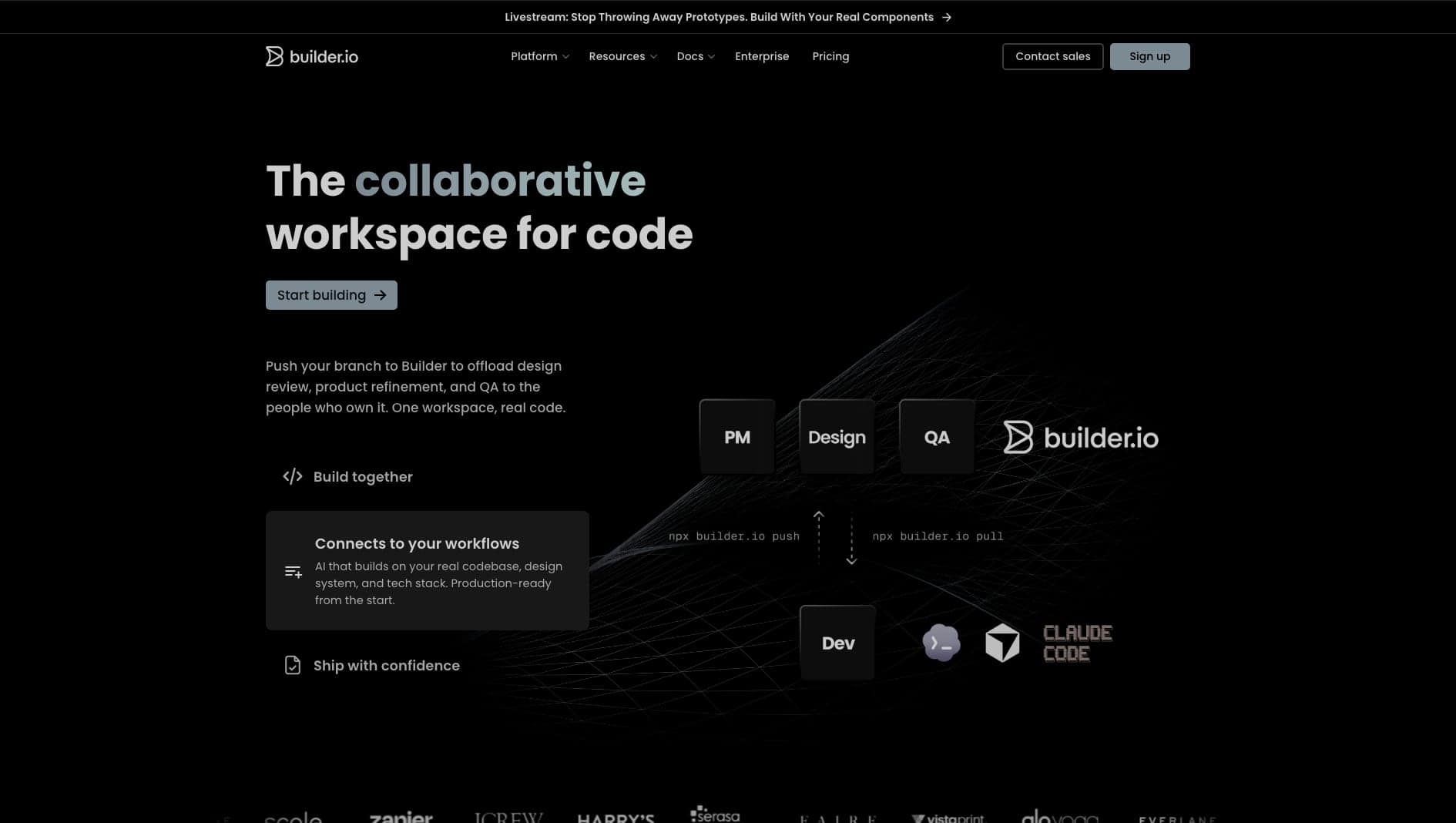The width and height of the screenshot is (1456, 823).
Task: Click the white cube icon
Action: tap(1002, 643)
